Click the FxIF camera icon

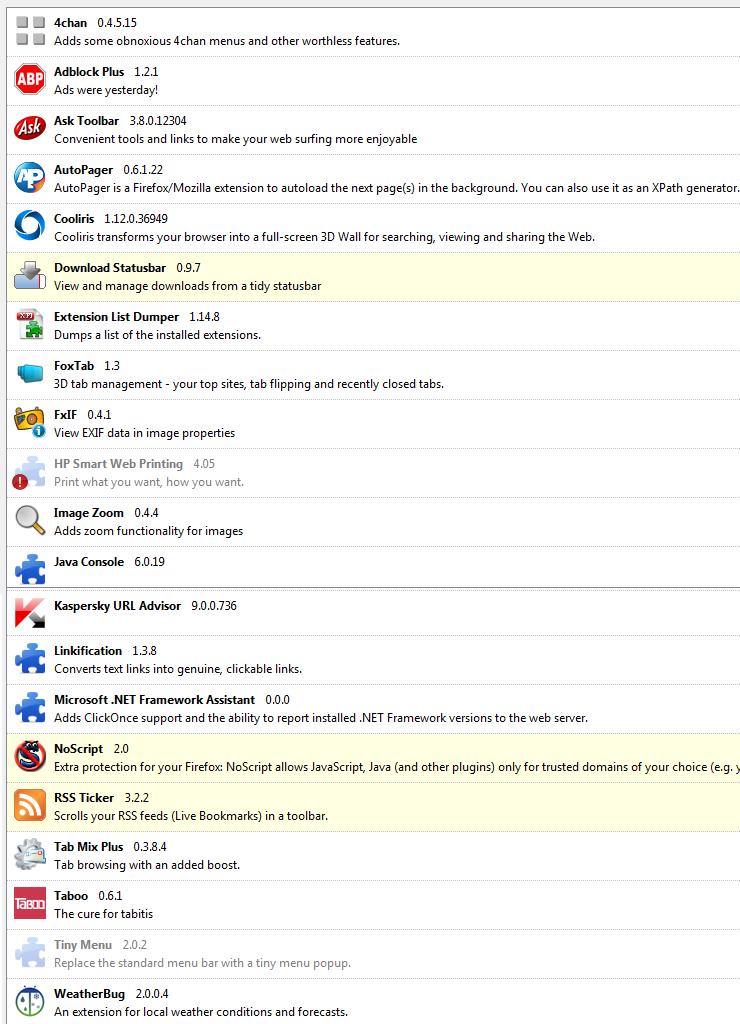[30, 422]
